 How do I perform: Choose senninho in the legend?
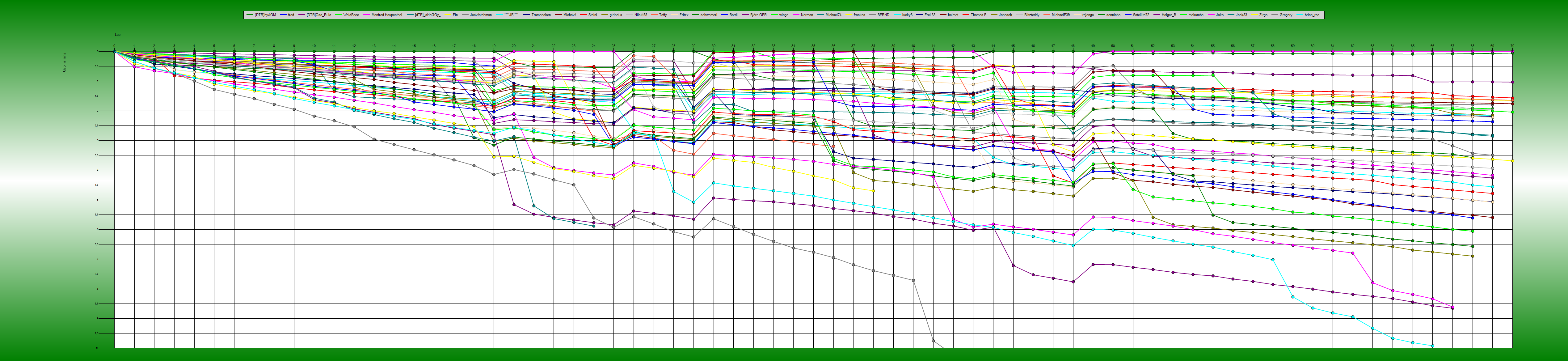coord(1113,15)
